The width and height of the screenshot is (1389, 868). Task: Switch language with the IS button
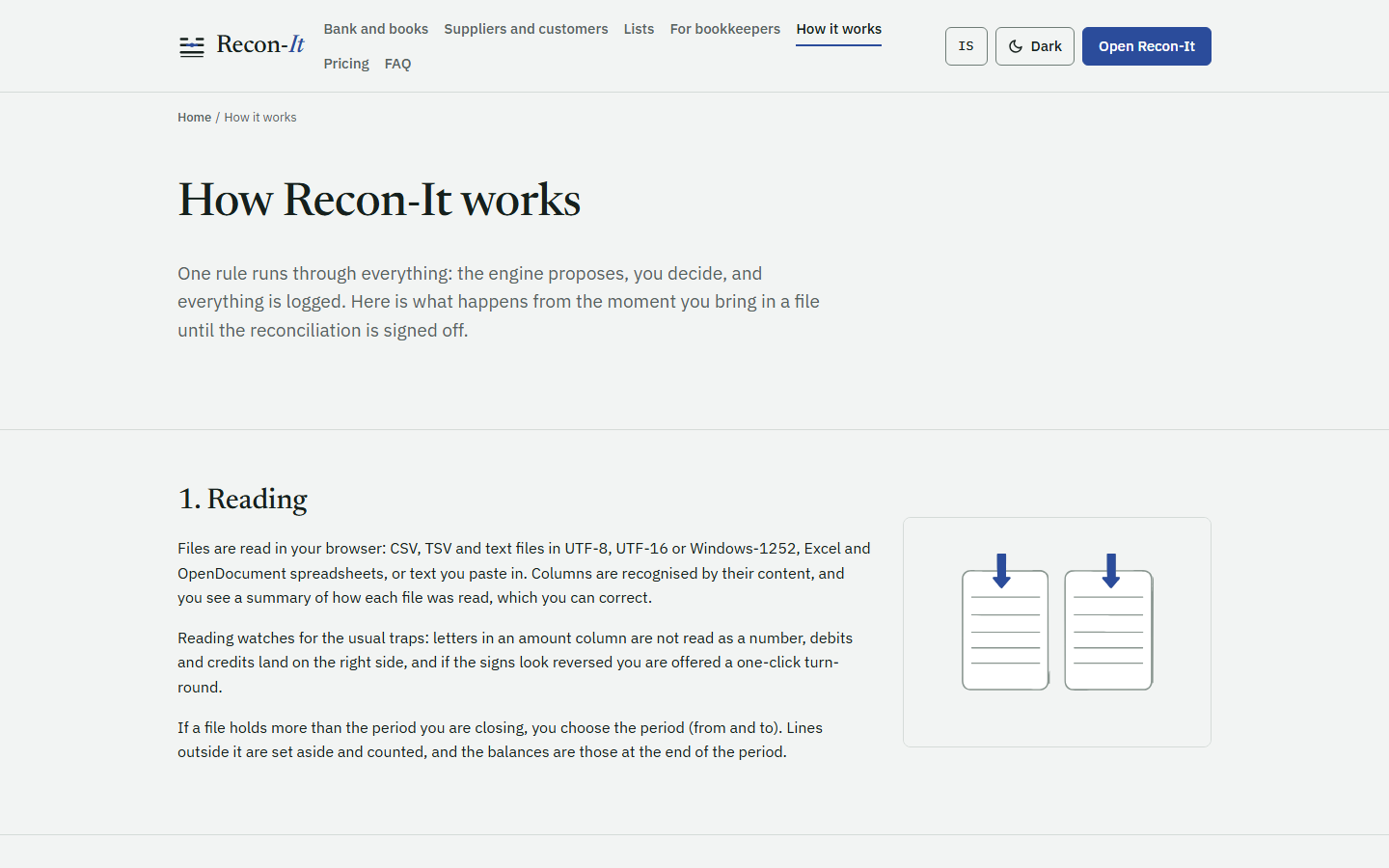pyautogui.click(x=967, y=46)
